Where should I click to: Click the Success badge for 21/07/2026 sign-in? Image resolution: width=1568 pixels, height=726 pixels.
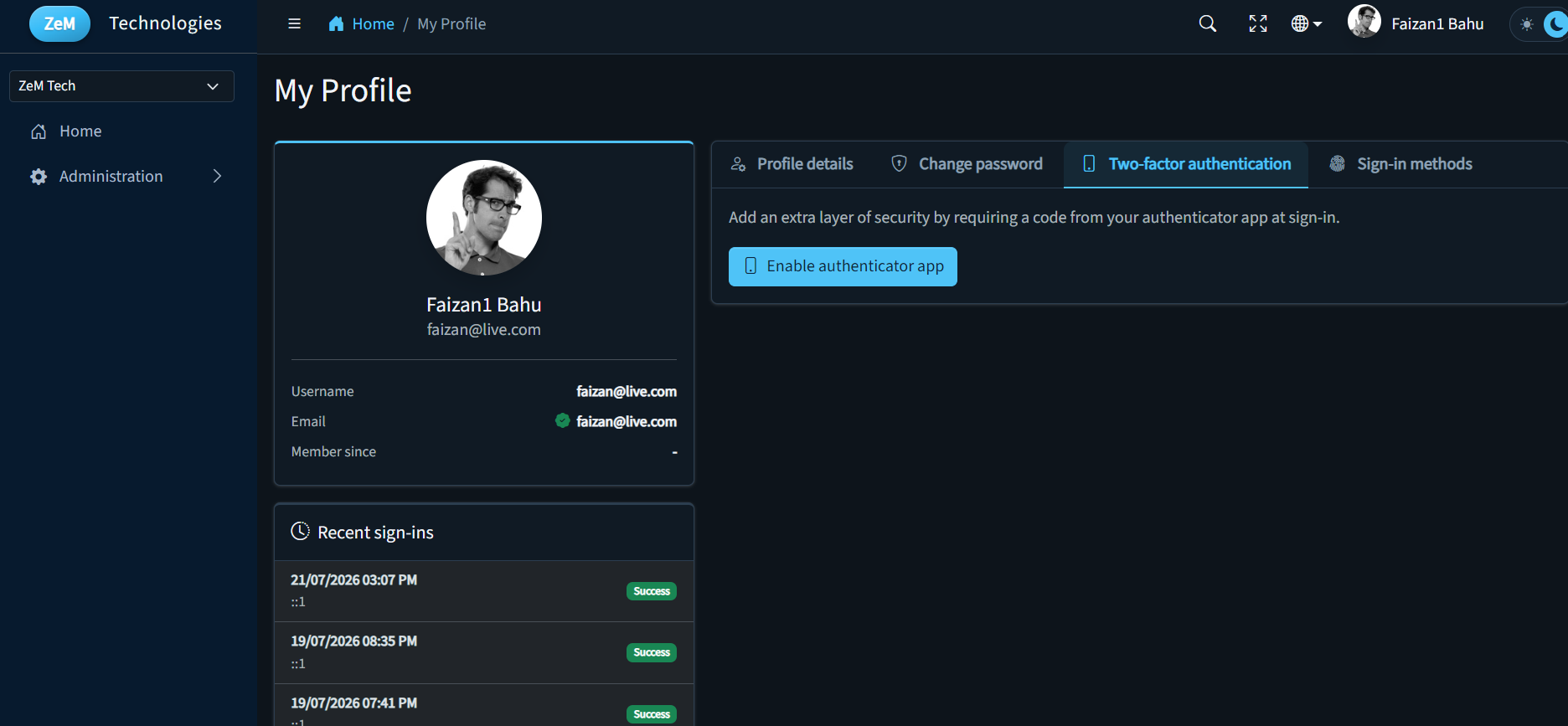(x=652, y=591)
